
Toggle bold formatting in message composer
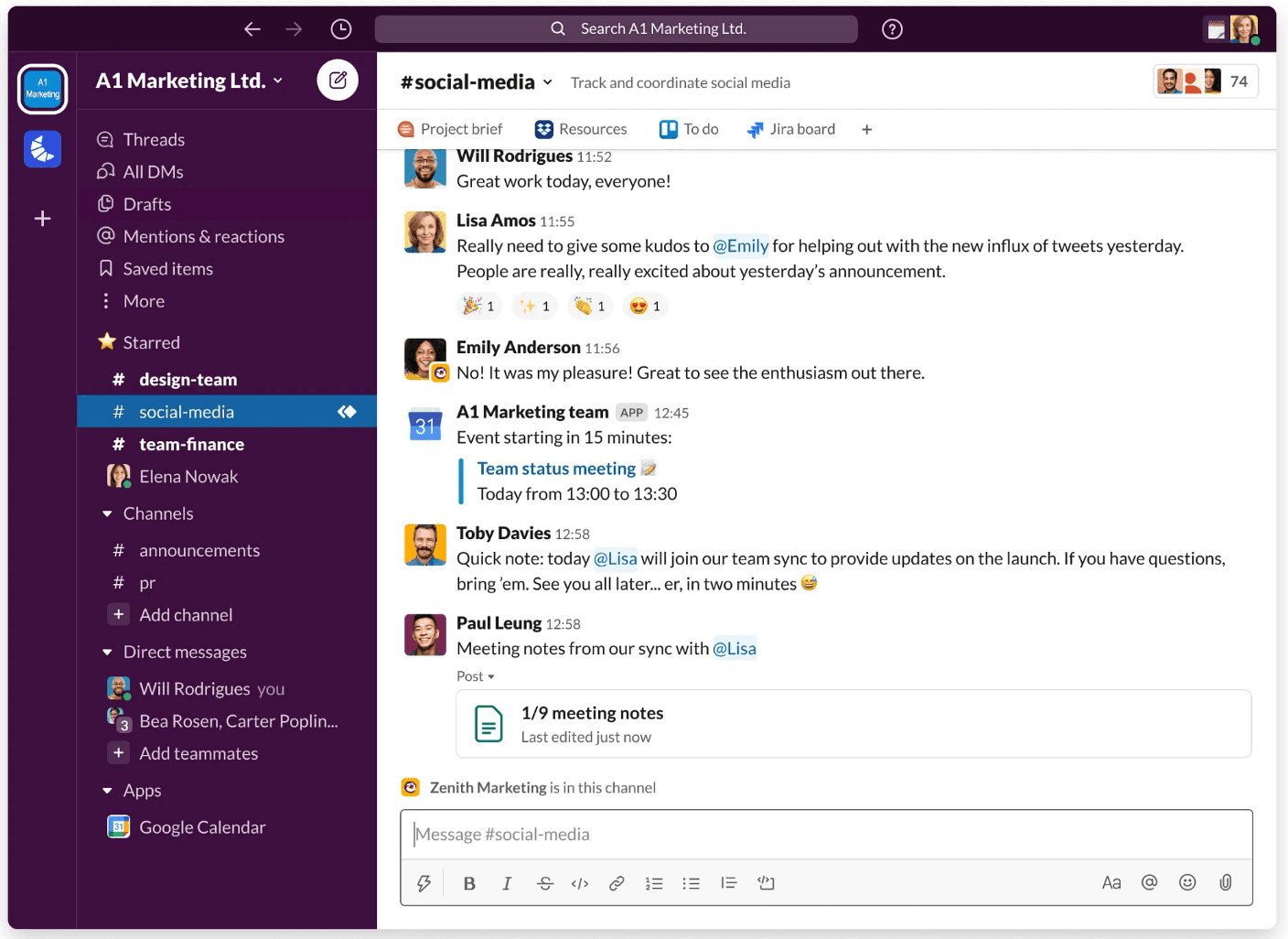469,883
